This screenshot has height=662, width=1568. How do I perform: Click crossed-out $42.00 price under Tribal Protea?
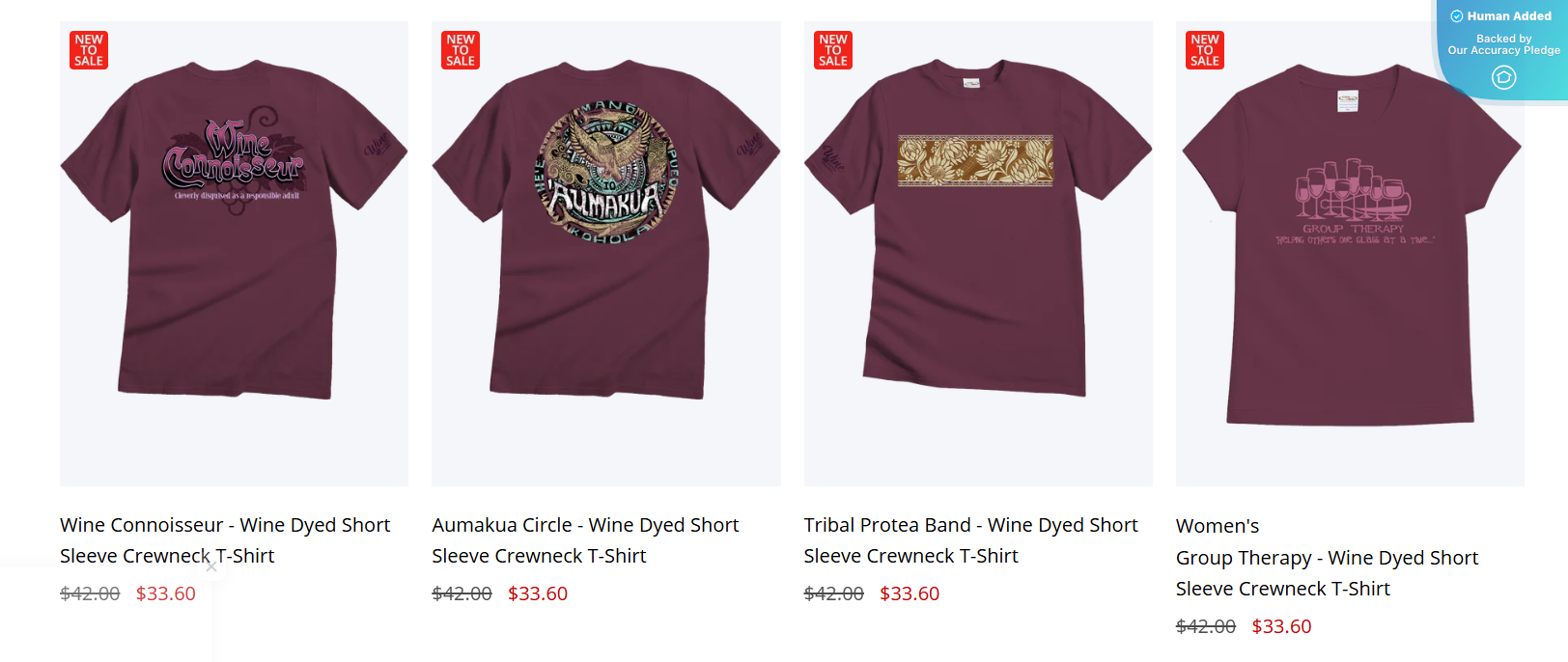pos(834,593)
